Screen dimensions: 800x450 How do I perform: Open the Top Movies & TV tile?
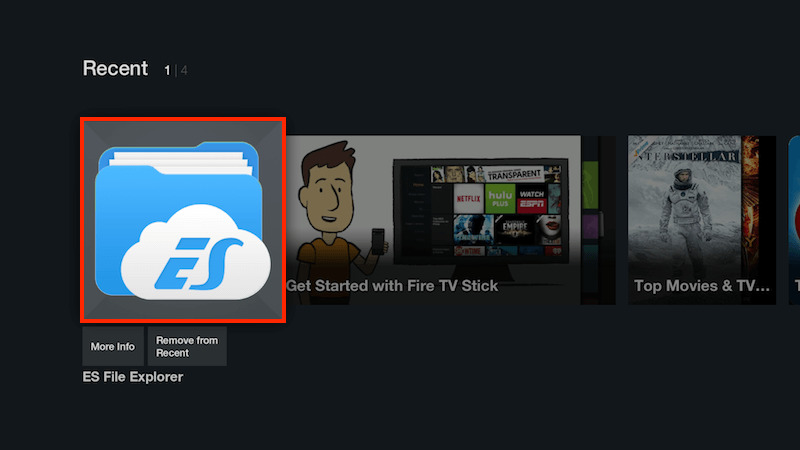point(702,220)
